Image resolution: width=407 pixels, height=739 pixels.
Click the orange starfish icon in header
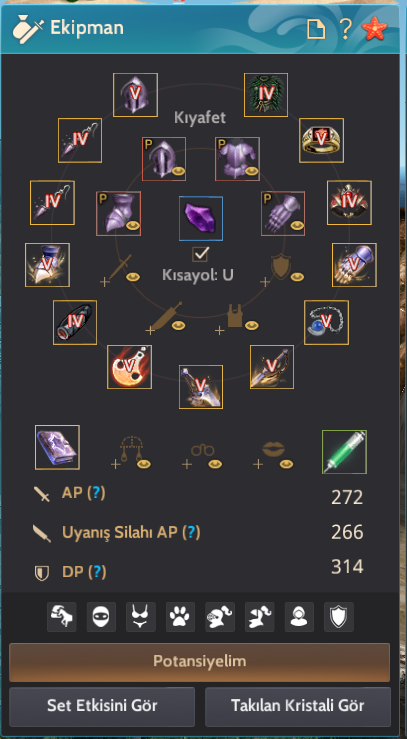click(x=374, y=29)
